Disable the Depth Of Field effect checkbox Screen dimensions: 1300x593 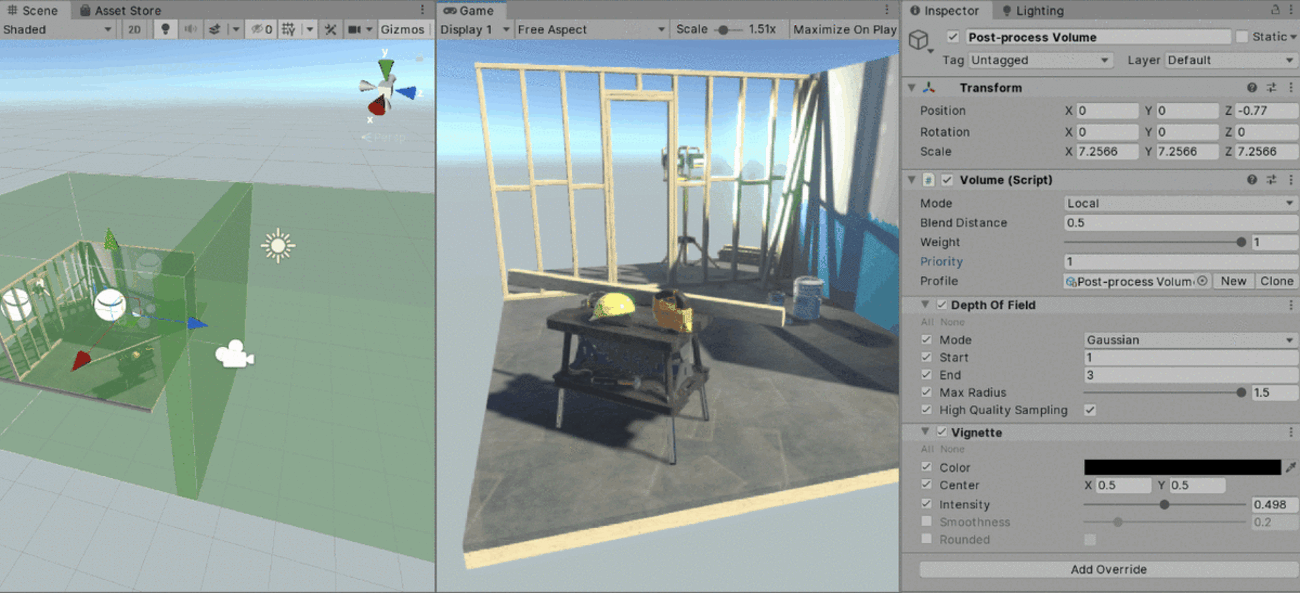click(941, 305)
